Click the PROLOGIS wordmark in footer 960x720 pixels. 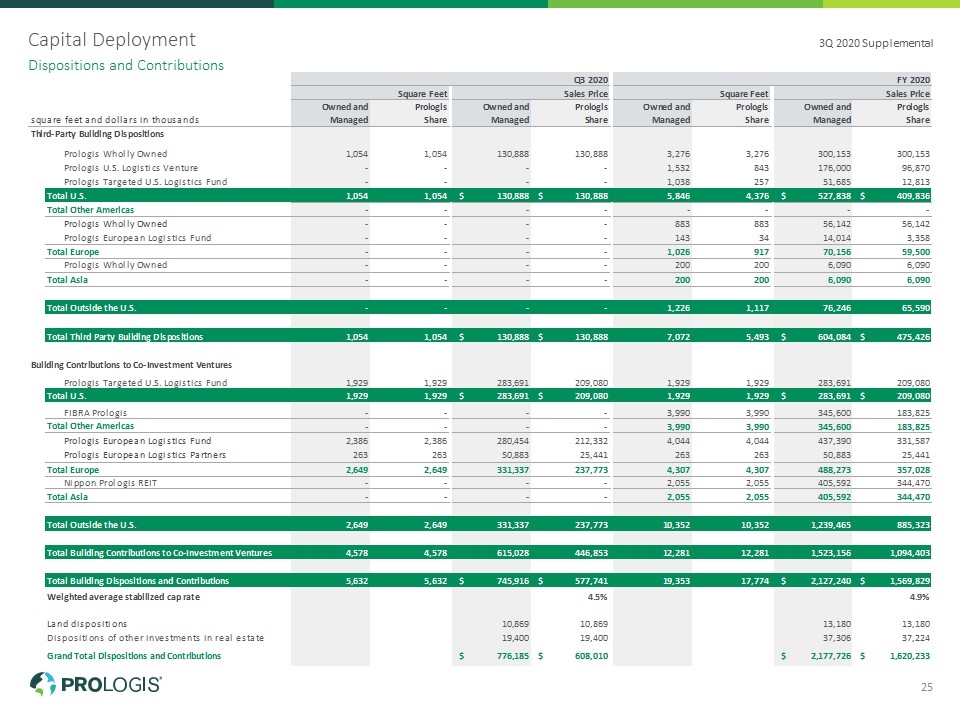coord(111,684)
